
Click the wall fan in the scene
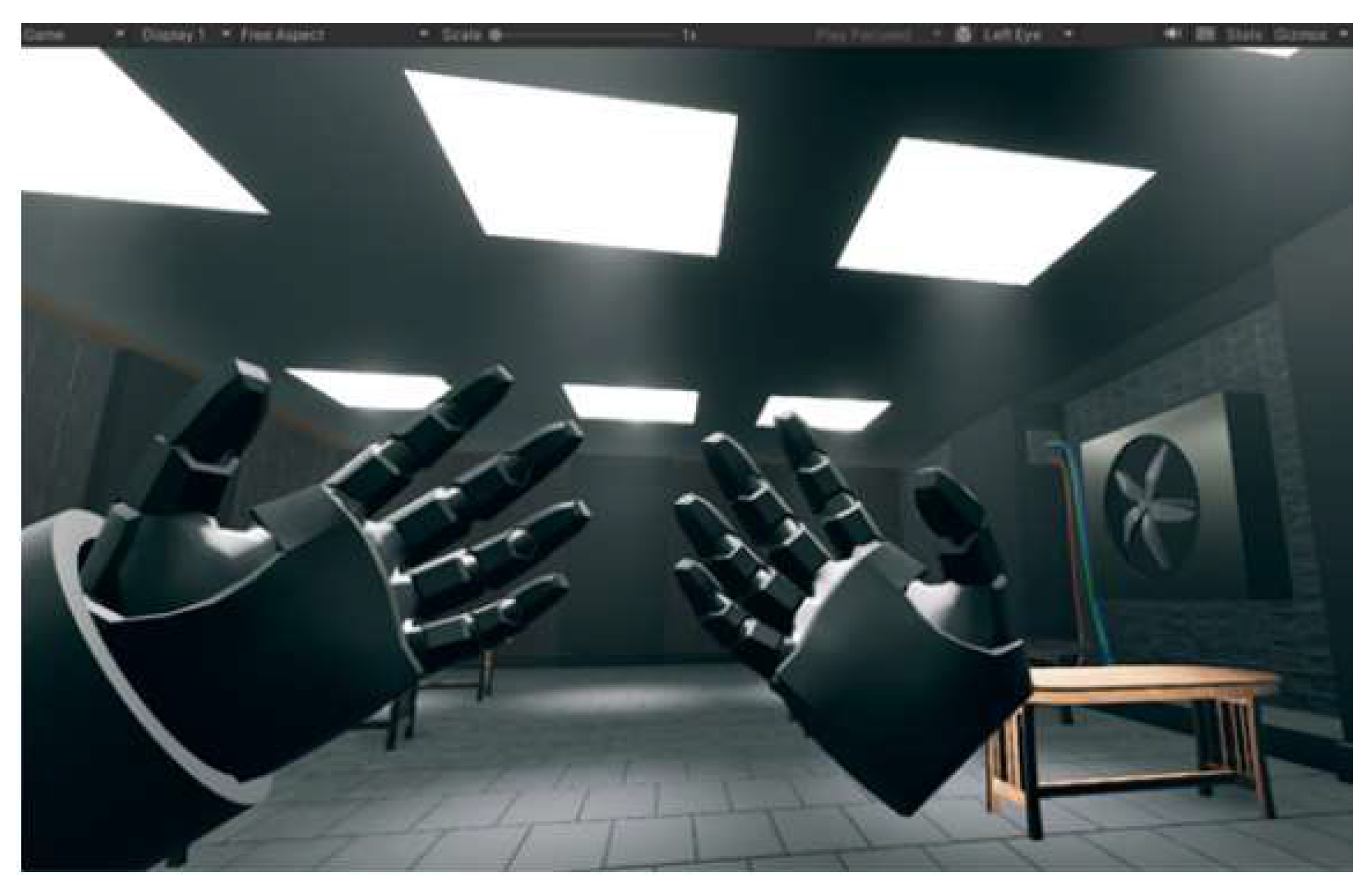pyautogui.click(x=1151, y=505)
